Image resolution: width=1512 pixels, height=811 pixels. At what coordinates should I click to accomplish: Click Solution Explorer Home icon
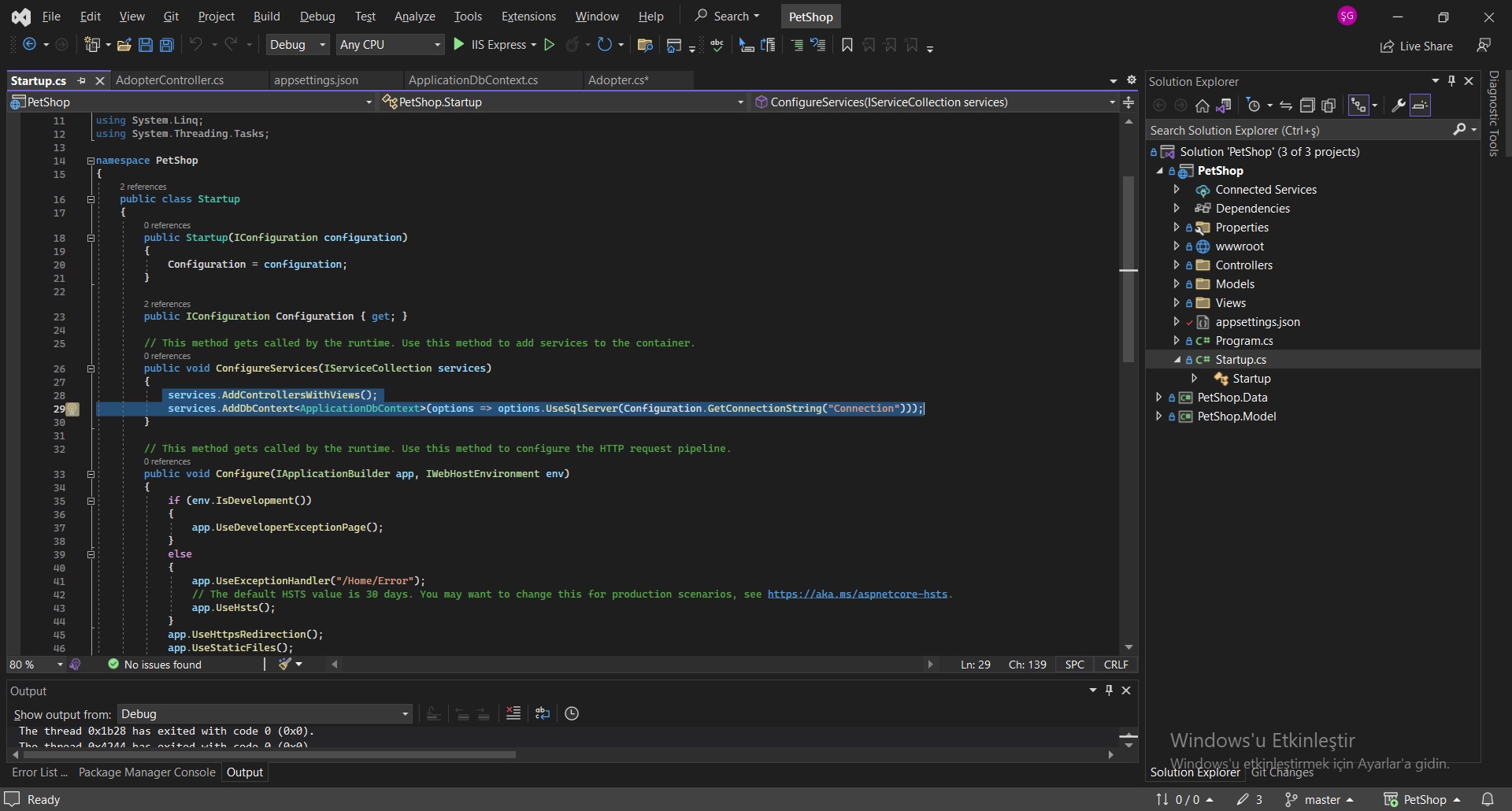tap(1203, 106)
